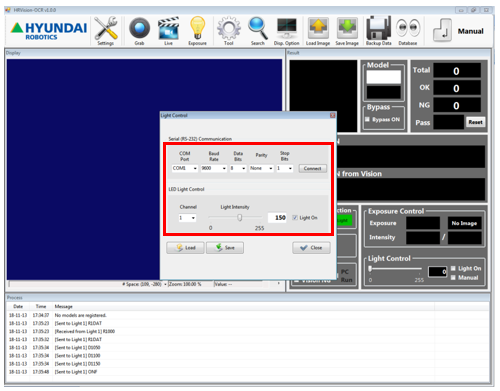Open Disp. Option monitor icon
Viewport: 500px width, 391px height.
287,29
